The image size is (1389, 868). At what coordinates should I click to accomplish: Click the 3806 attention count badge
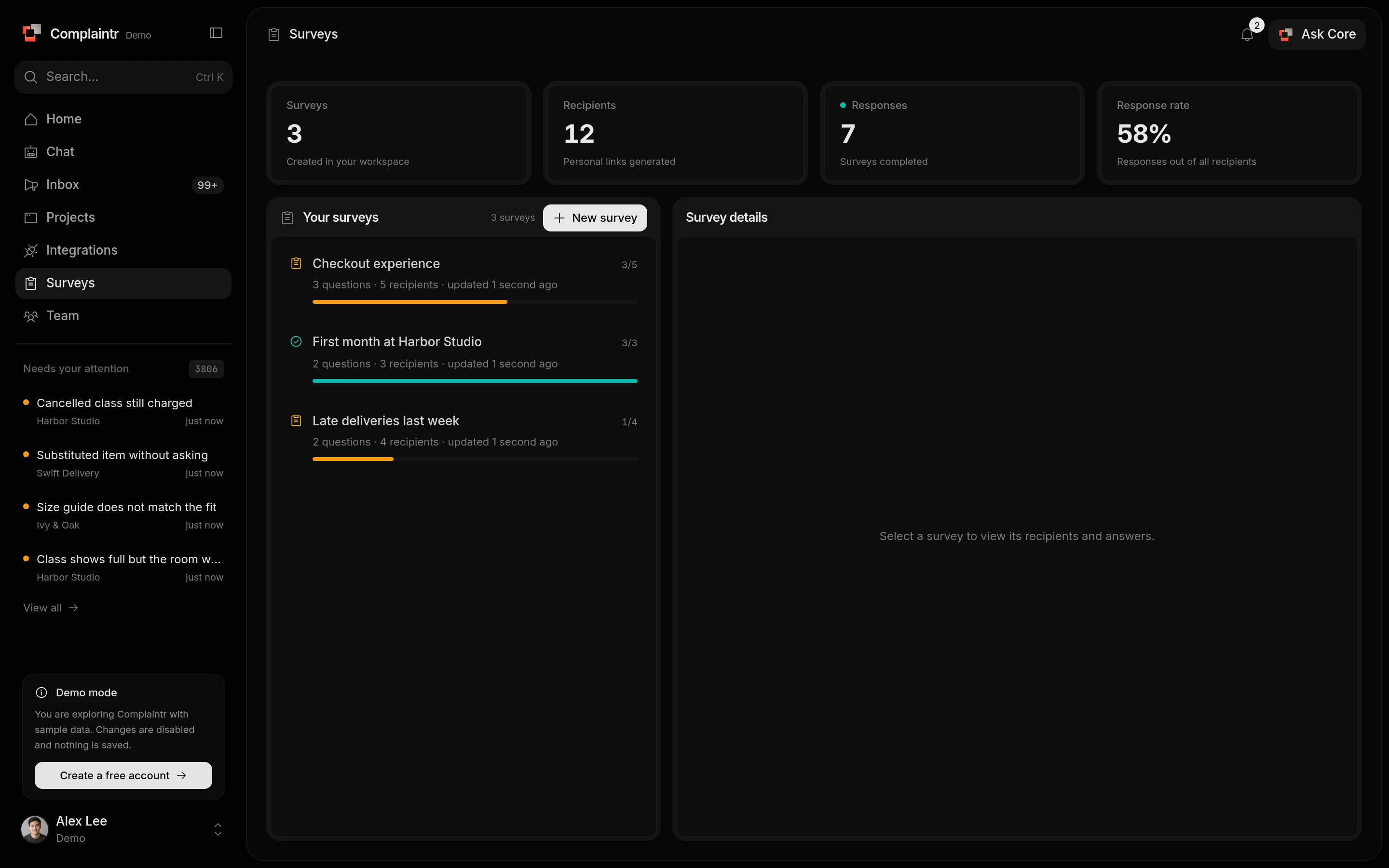tap(206, 368)
